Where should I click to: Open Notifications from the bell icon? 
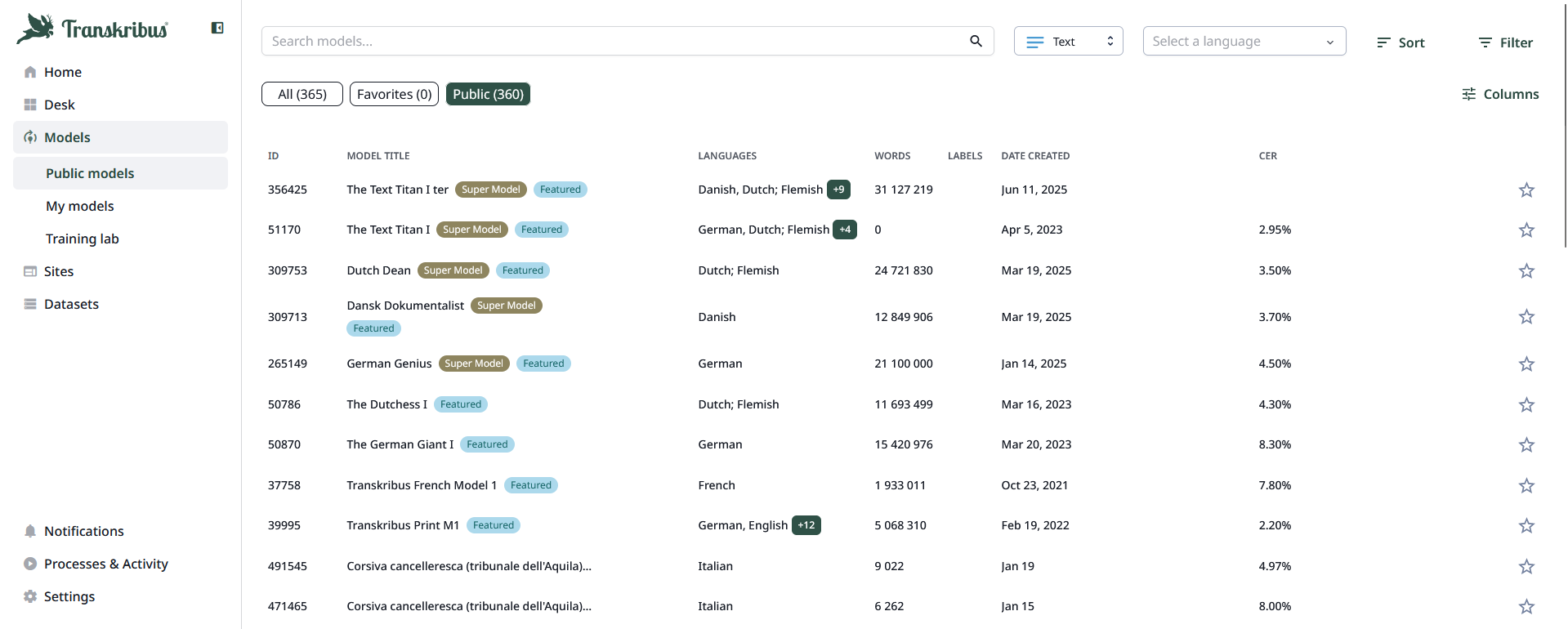pos(30,531)
